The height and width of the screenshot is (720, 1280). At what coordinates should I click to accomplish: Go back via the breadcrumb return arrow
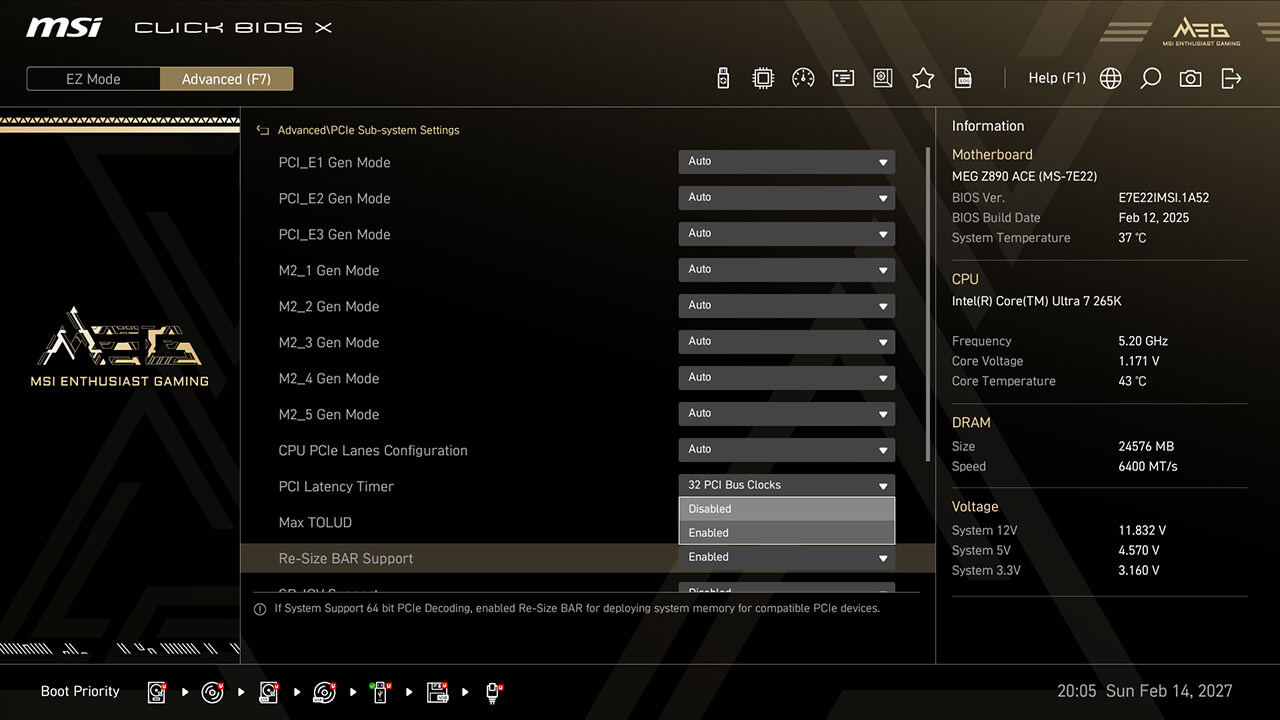point(263,130)
